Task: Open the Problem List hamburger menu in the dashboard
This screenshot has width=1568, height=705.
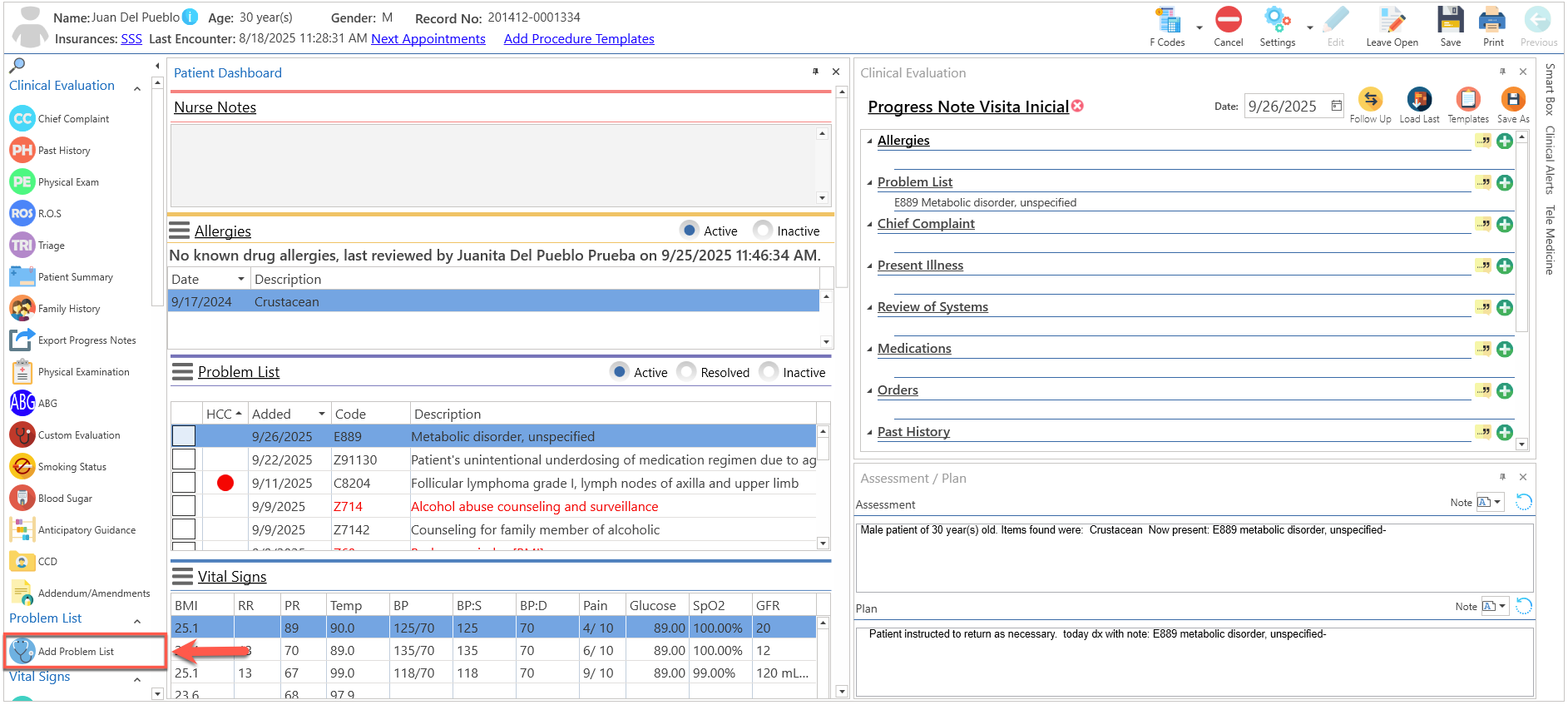Action: pyautogui.click(x=182, y=371)
